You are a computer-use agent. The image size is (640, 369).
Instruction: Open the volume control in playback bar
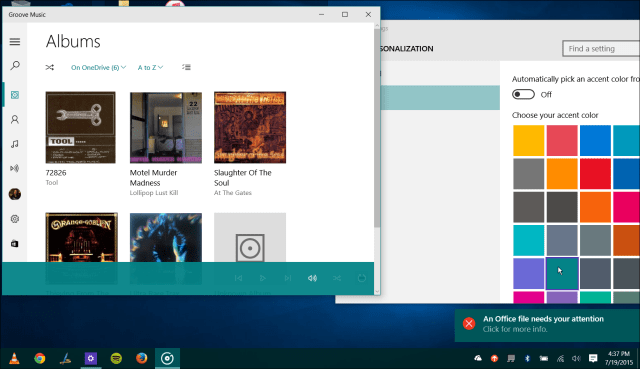(312, 278)
